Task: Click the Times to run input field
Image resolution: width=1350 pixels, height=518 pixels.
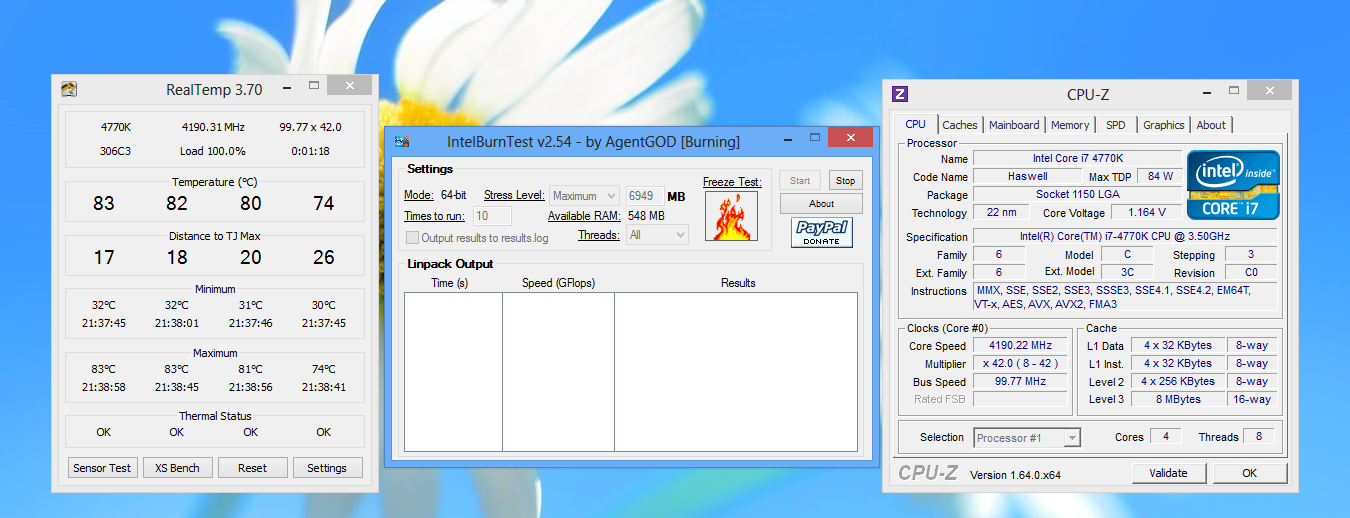Action: click(491, 216)
